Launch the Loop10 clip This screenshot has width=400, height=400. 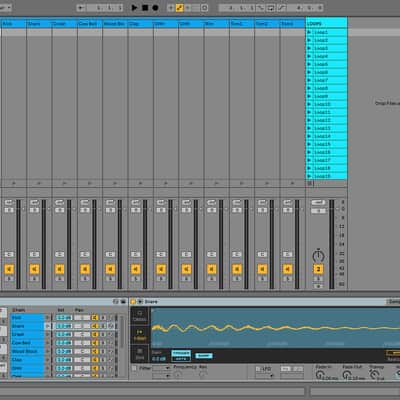pyautogui.click(x=309, y=104)
